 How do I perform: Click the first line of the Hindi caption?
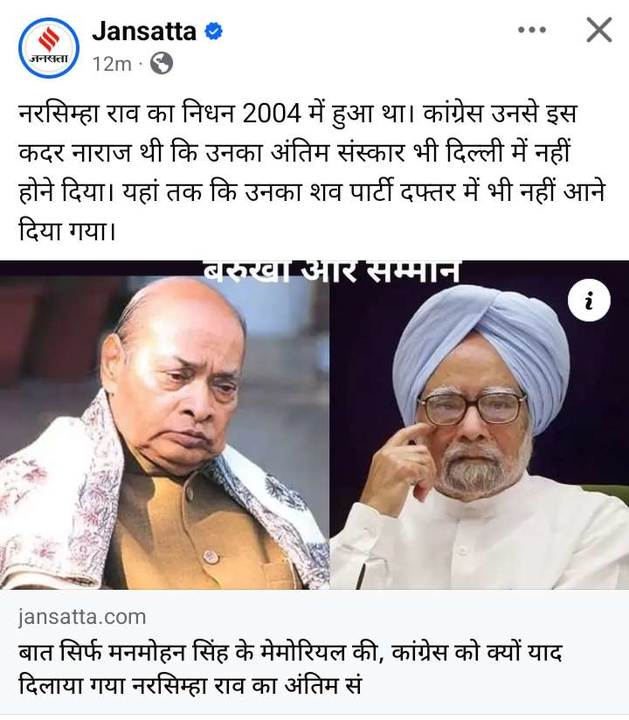pyautogui.click(x=298, y=113)
